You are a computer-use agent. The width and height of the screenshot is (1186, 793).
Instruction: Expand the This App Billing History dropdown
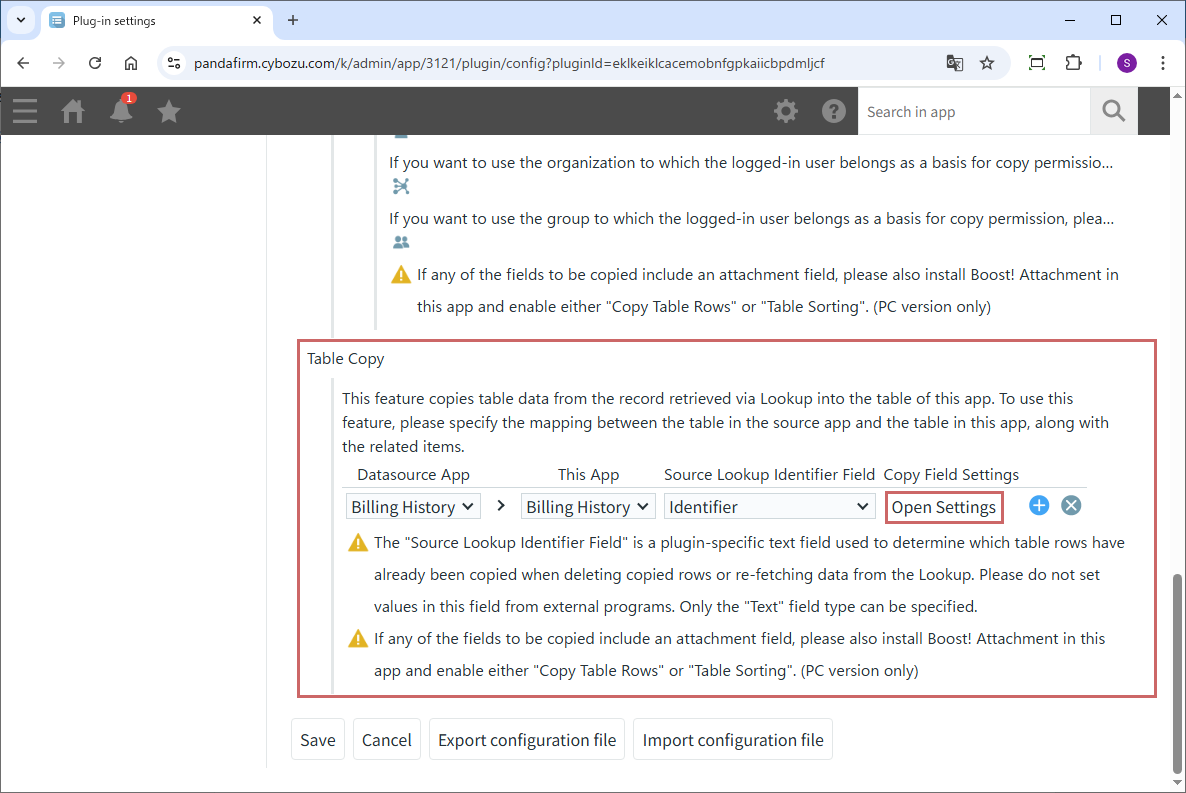[x=588, y=507]
